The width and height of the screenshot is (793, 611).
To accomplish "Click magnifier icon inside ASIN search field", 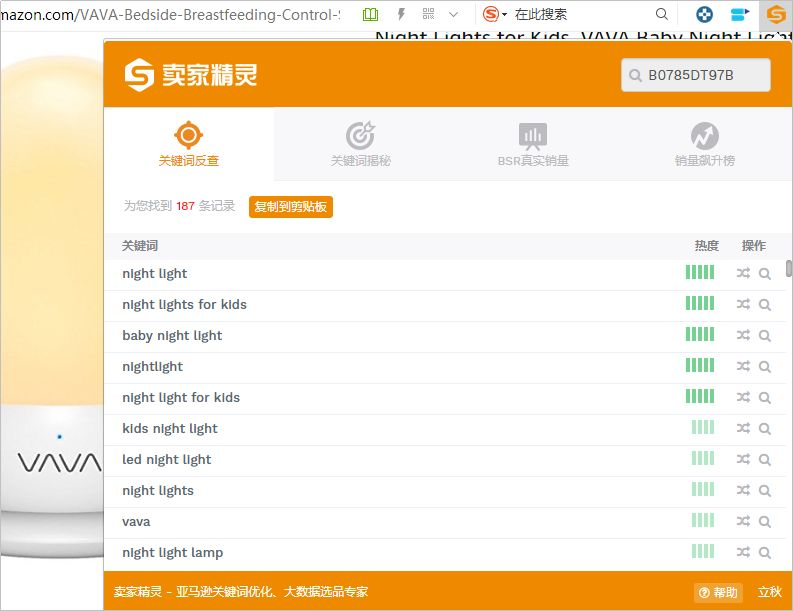I will [x=635, y=75].
